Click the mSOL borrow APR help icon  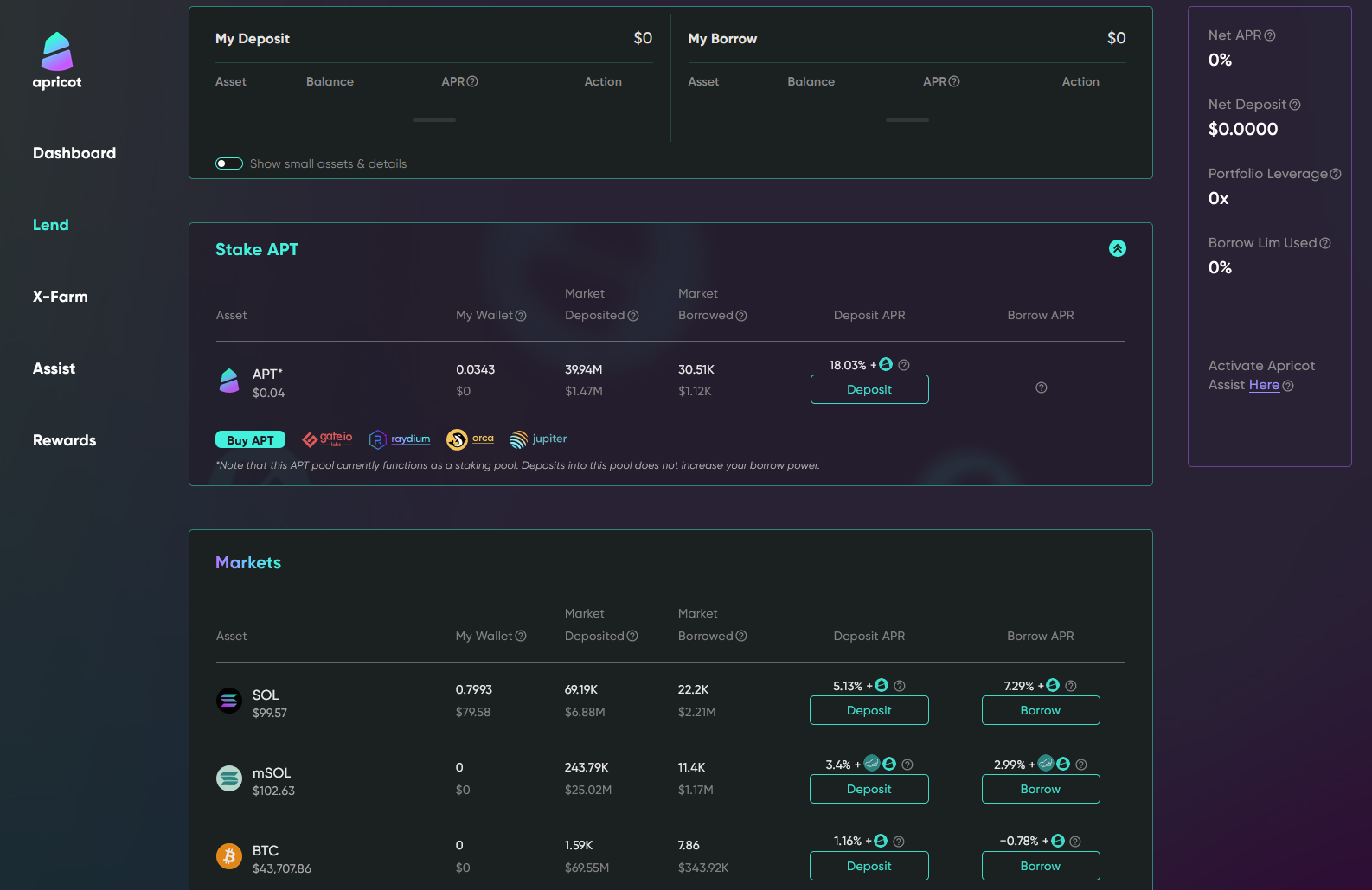tap(1081, 765)
